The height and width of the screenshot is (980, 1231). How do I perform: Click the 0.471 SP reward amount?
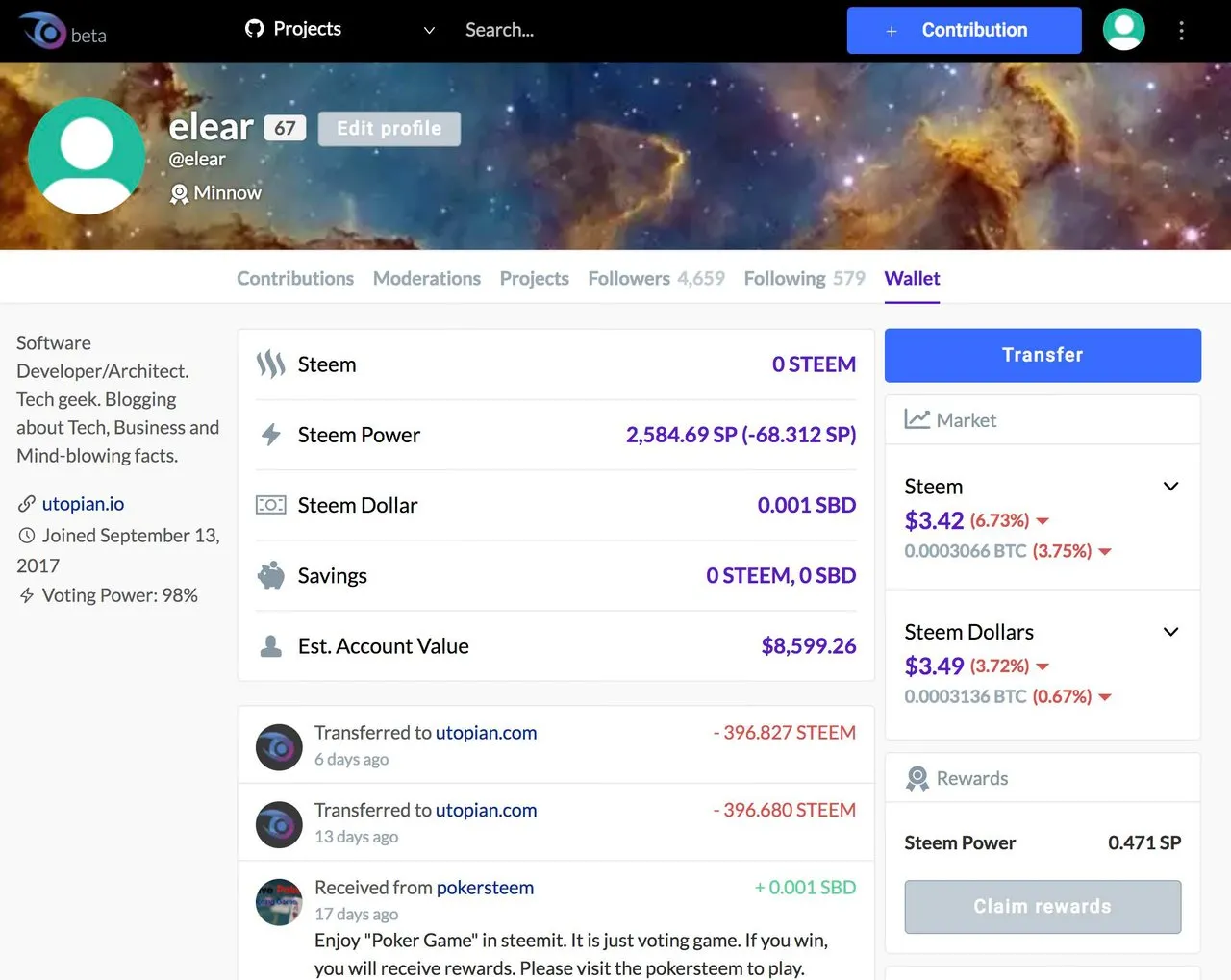tap(1144, 842)
